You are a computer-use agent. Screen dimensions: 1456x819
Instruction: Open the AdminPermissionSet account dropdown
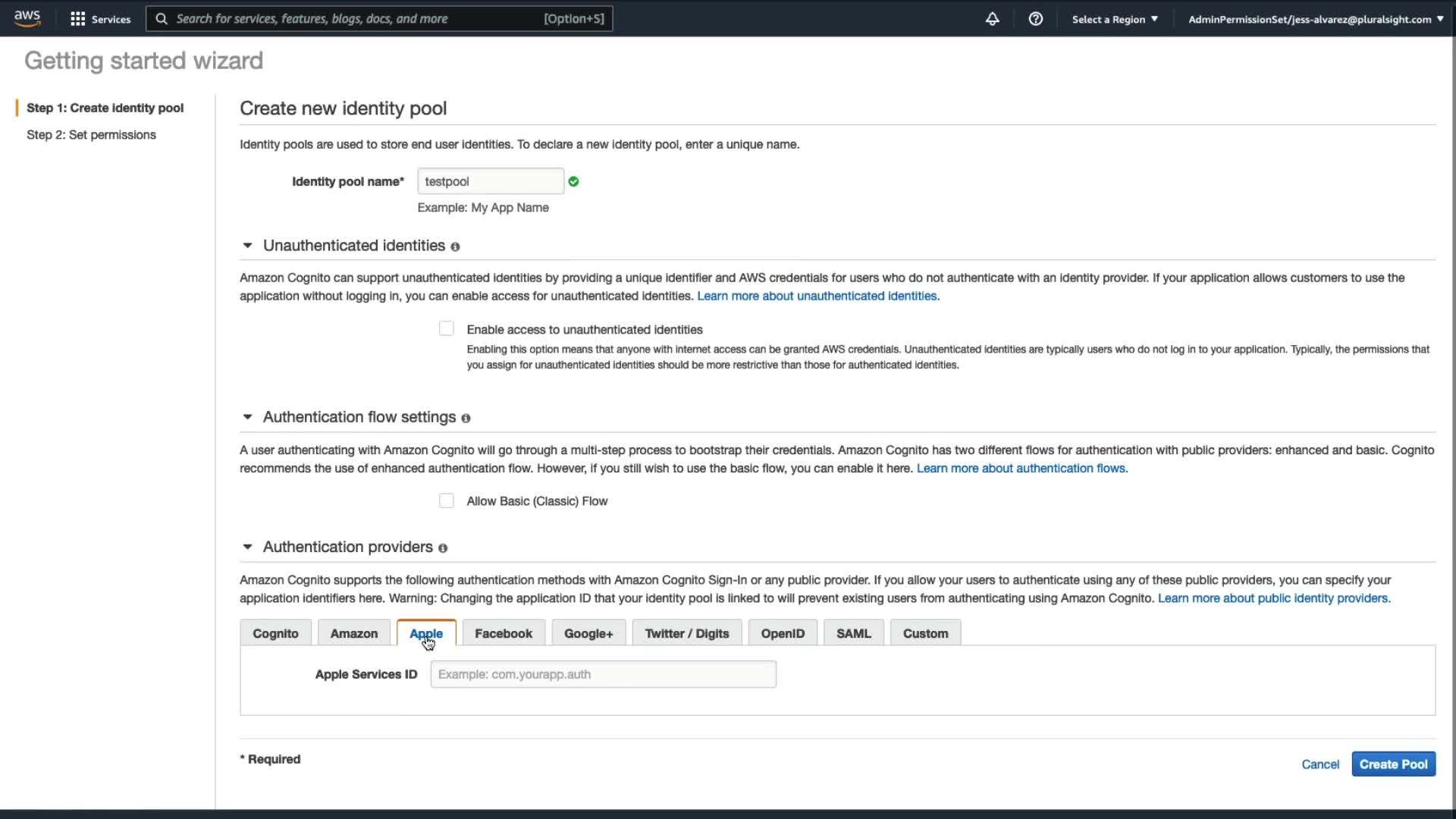click(1315, 19)
